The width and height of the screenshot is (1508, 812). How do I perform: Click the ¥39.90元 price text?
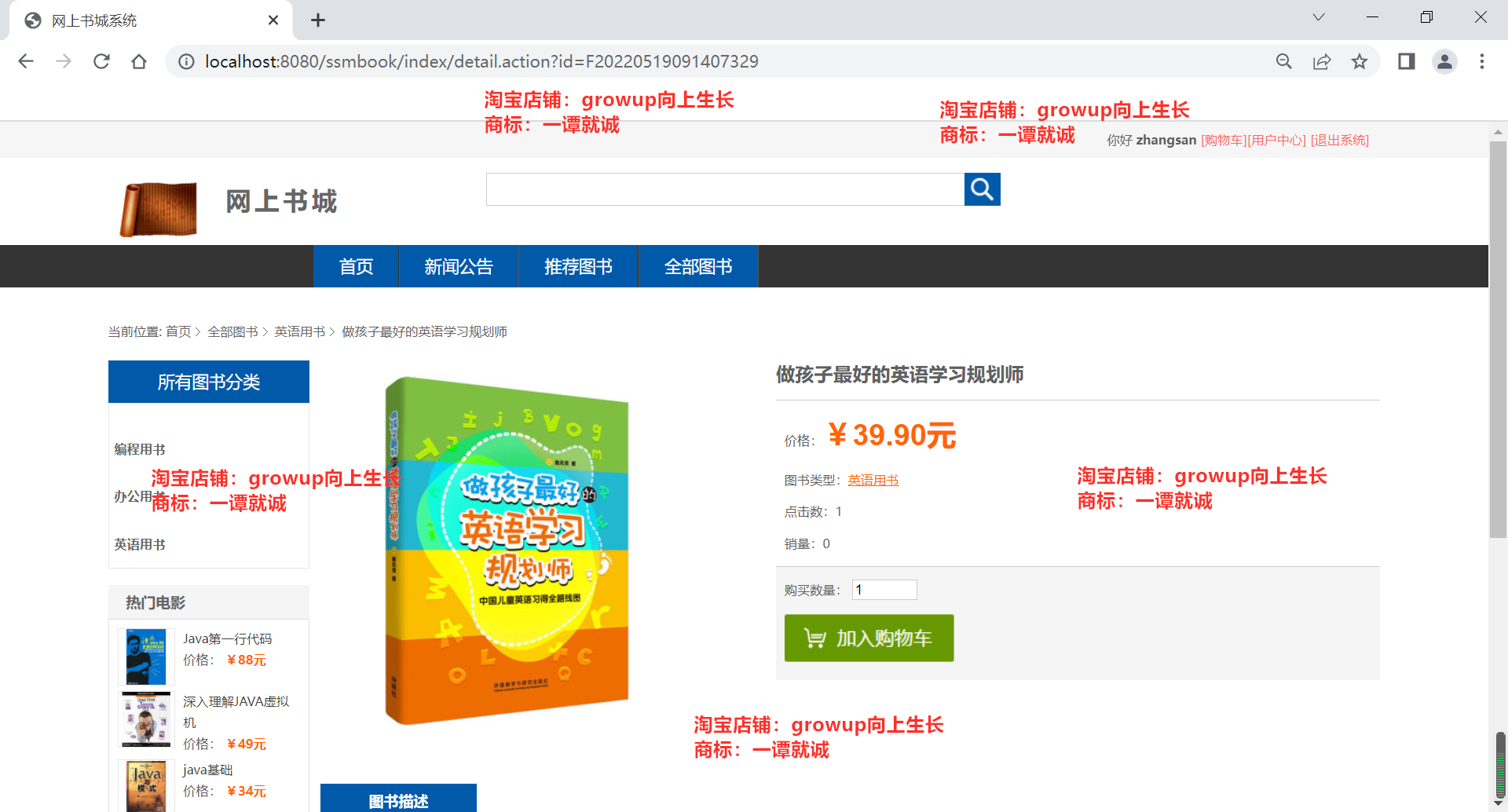[x=892, y=435]
